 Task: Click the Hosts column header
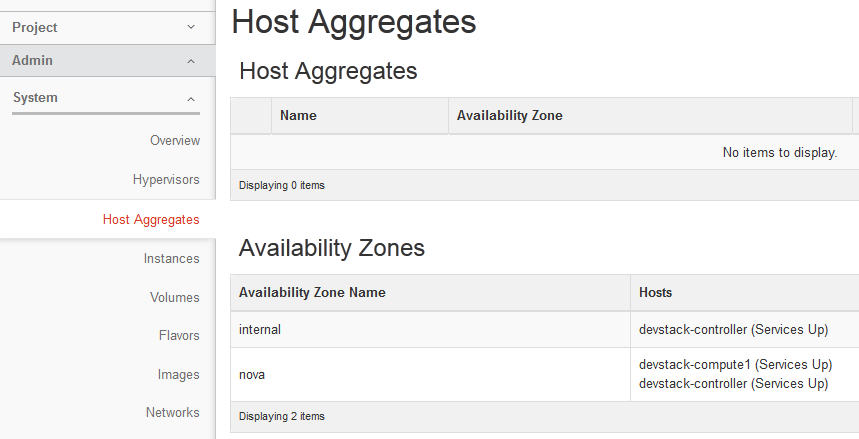(x=656, y=292)
